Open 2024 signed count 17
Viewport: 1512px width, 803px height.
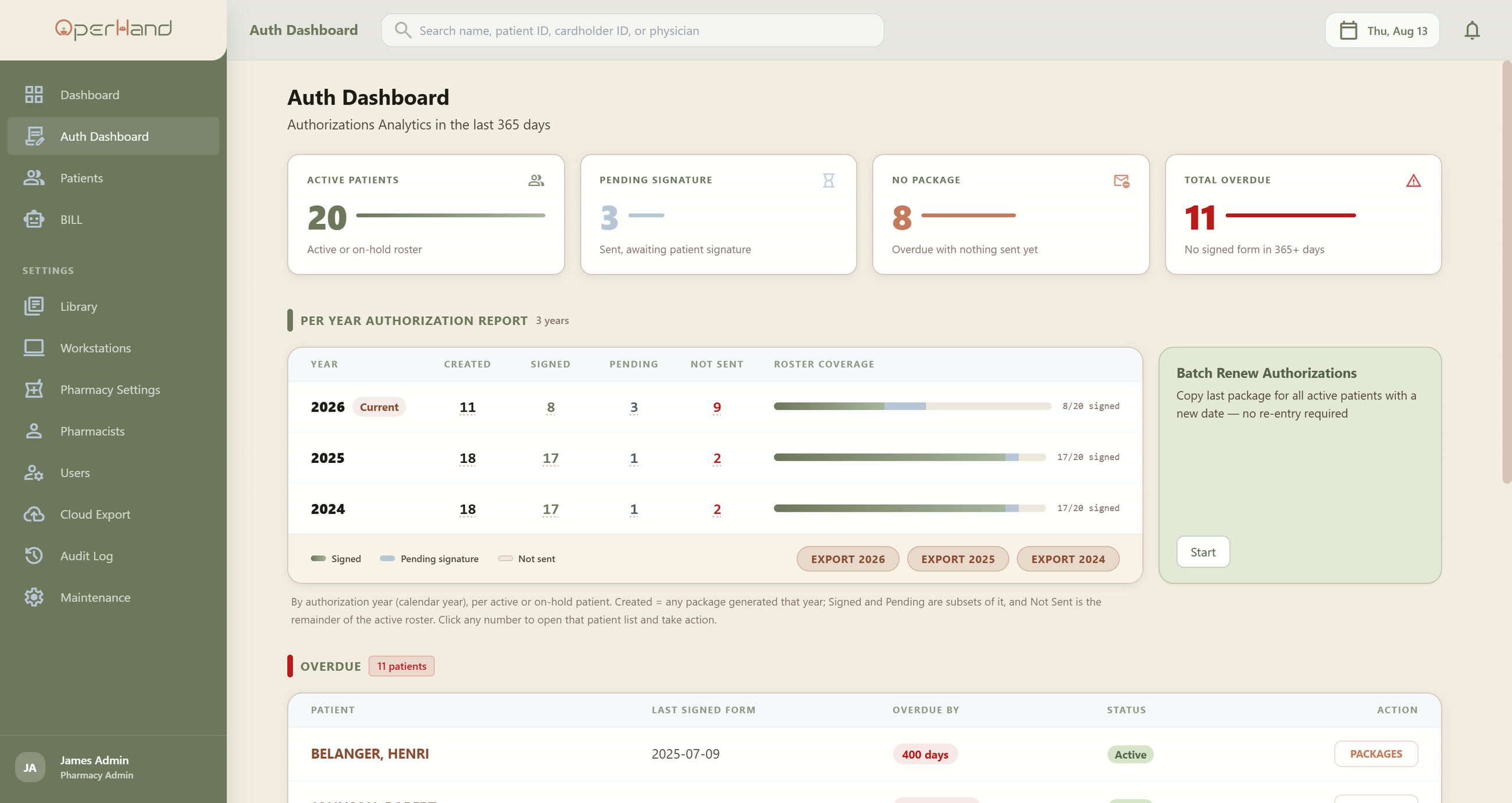tap(551, 509)
